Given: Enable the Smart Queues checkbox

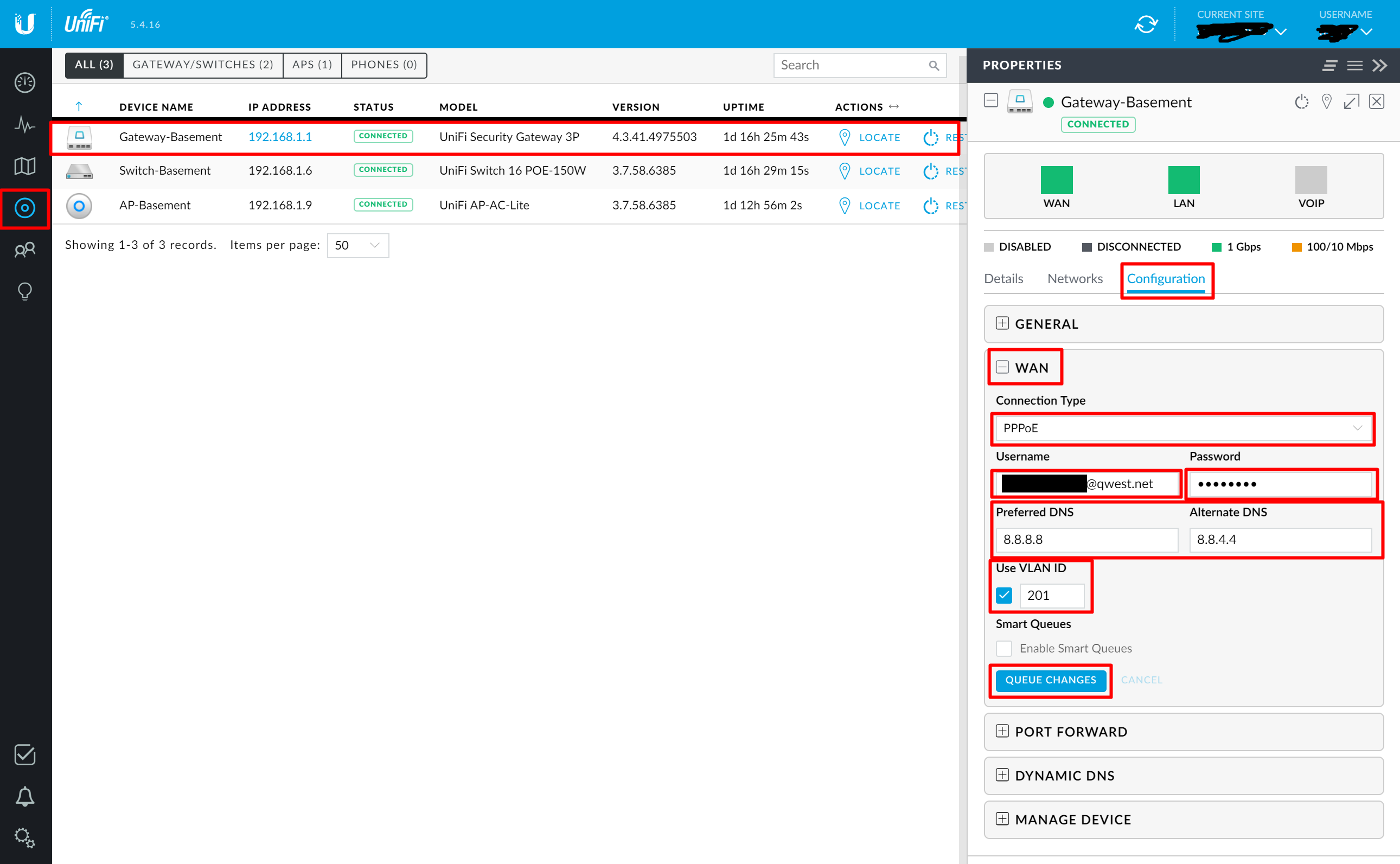Looking at the screenshot, I should coord(1004,649).
